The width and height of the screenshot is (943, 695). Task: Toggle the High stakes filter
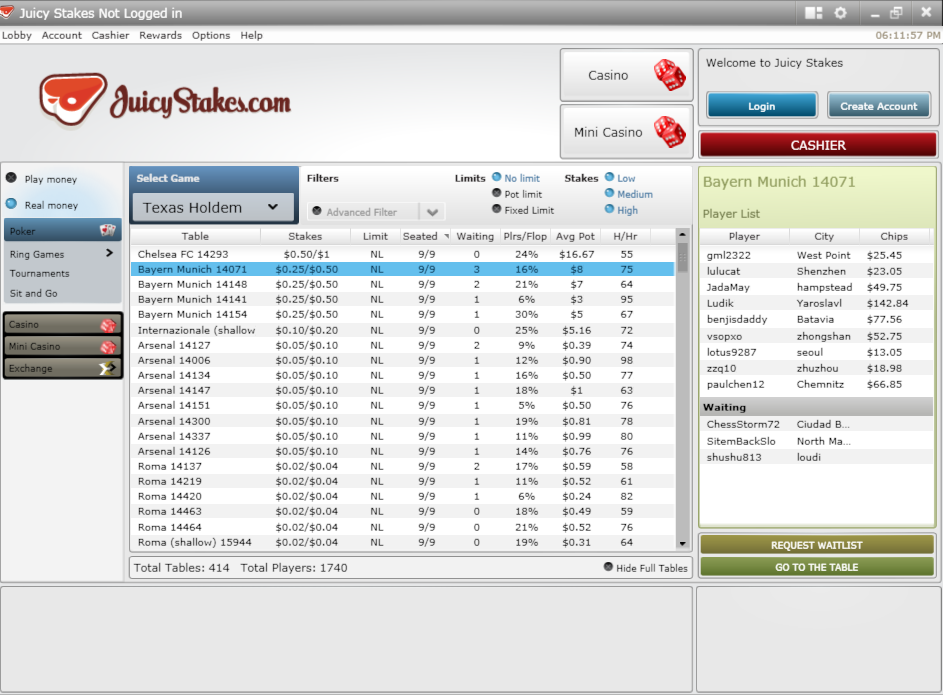coord(609,209)
